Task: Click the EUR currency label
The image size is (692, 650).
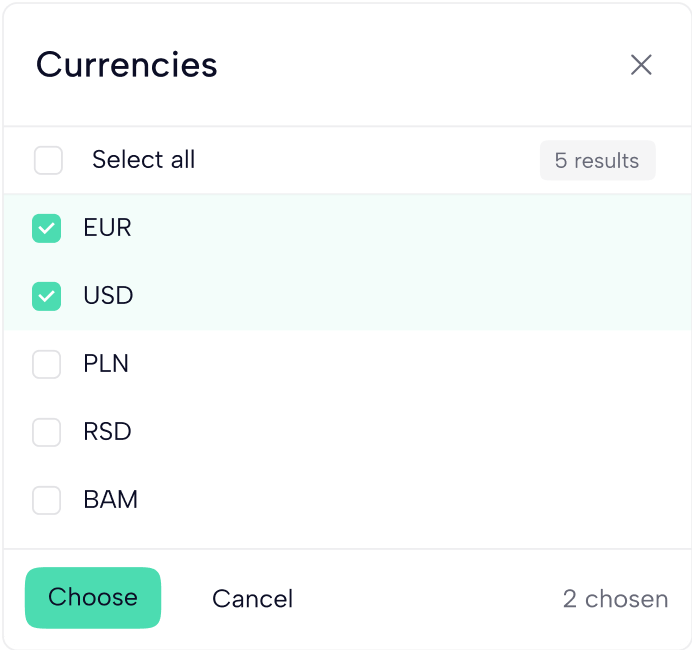Action: 108,229
